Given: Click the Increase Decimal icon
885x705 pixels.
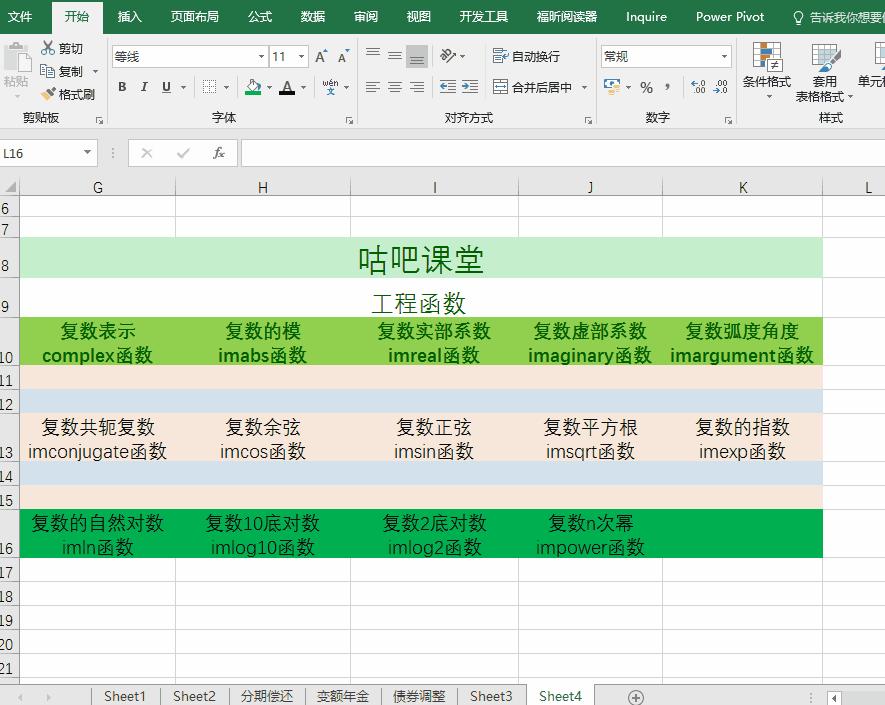Looking at the screenshot, I should [700, 87].
